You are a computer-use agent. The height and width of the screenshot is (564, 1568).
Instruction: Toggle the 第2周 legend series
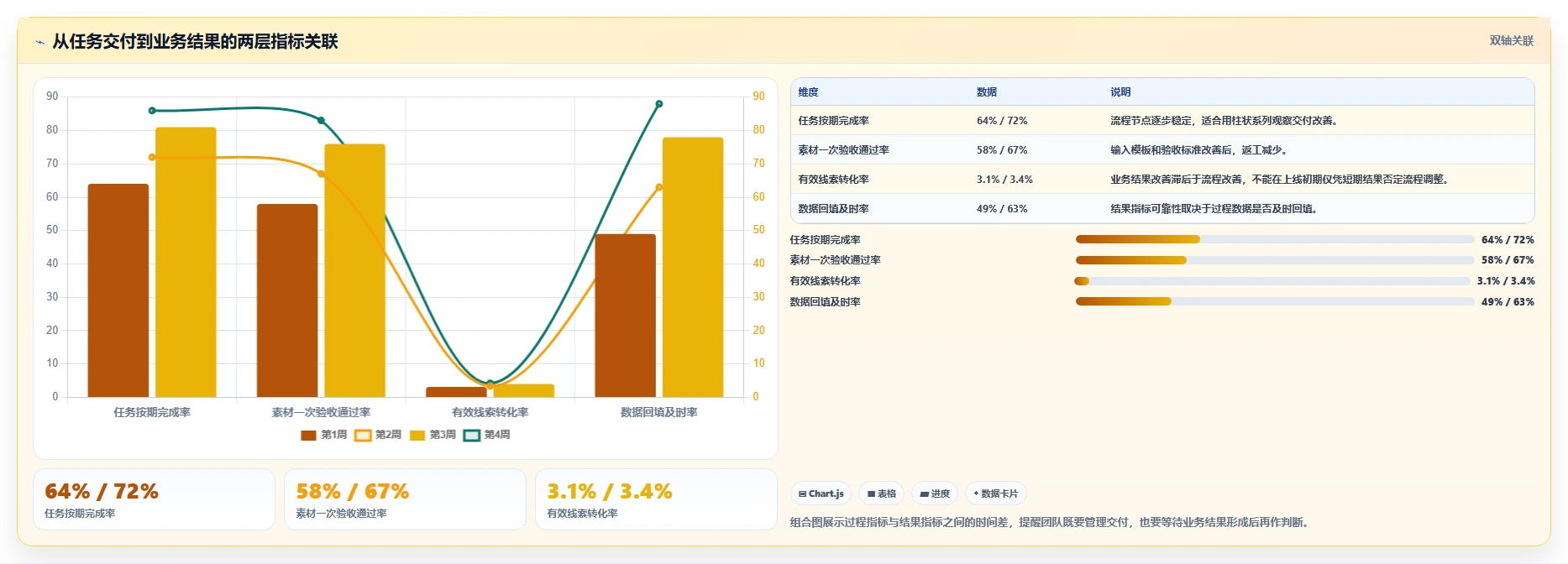tap(378, 435)
